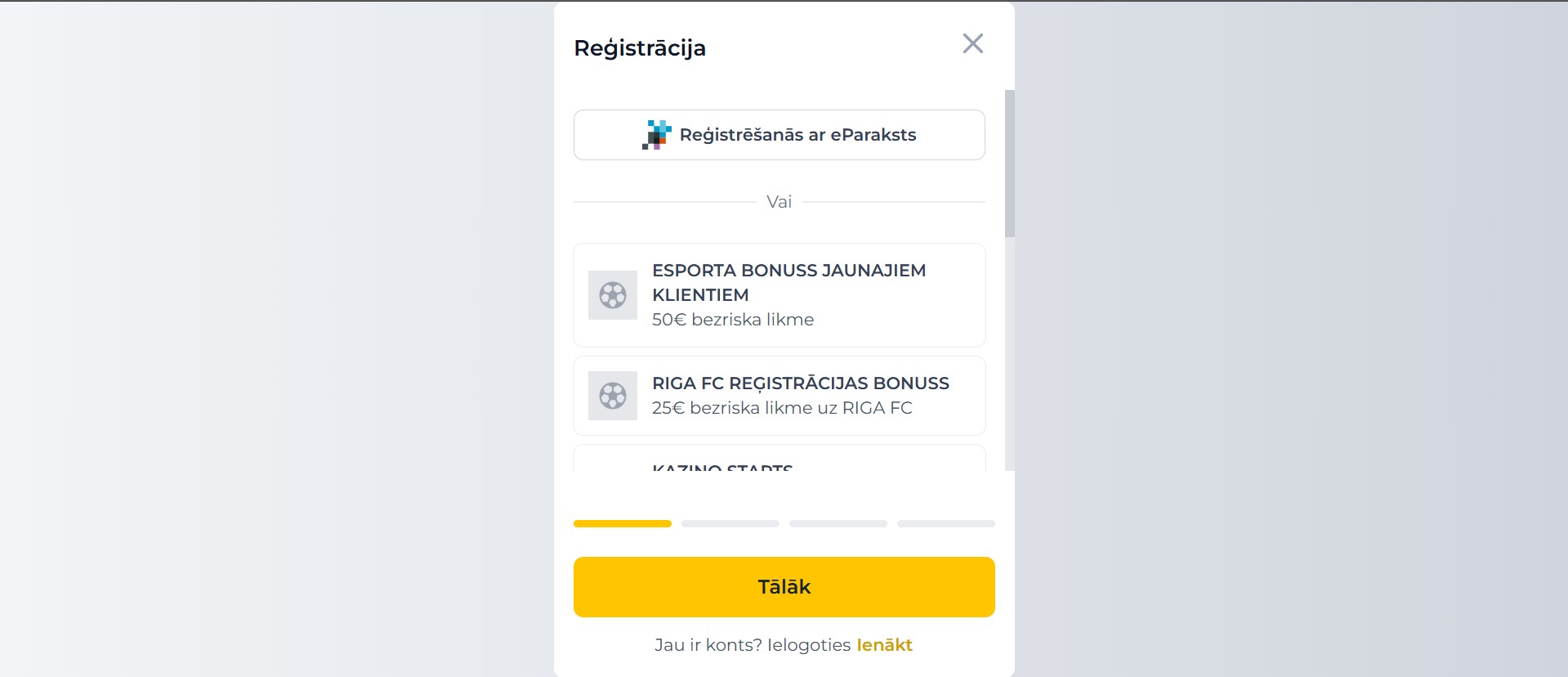Jump to the second registration step bar

coord(730,523)
